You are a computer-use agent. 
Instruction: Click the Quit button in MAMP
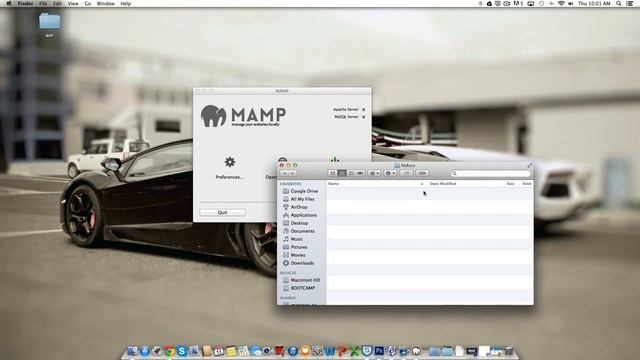222,212
